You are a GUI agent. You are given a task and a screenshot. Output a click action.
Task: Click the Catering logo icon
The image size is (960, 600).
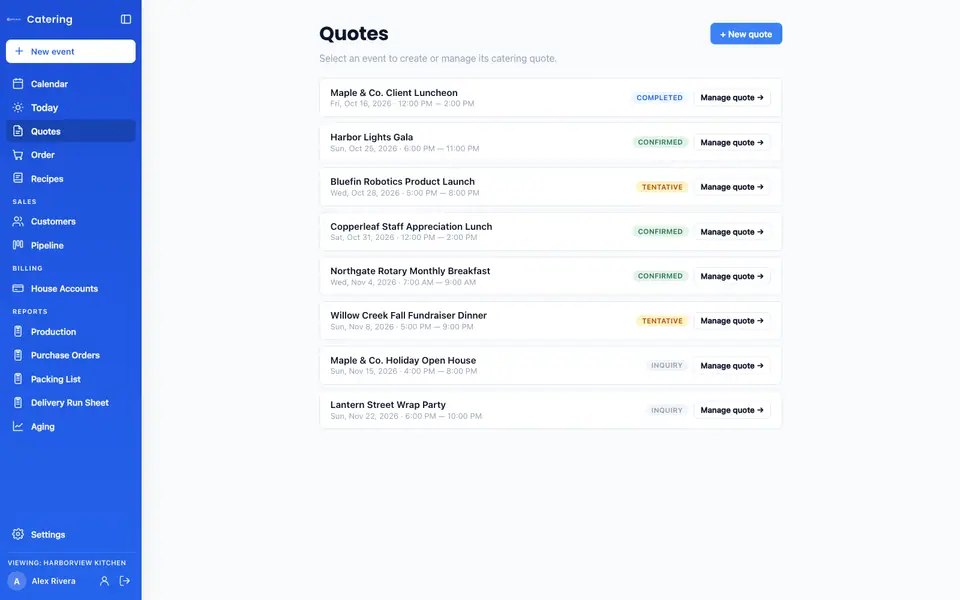[x=13, y=19]
